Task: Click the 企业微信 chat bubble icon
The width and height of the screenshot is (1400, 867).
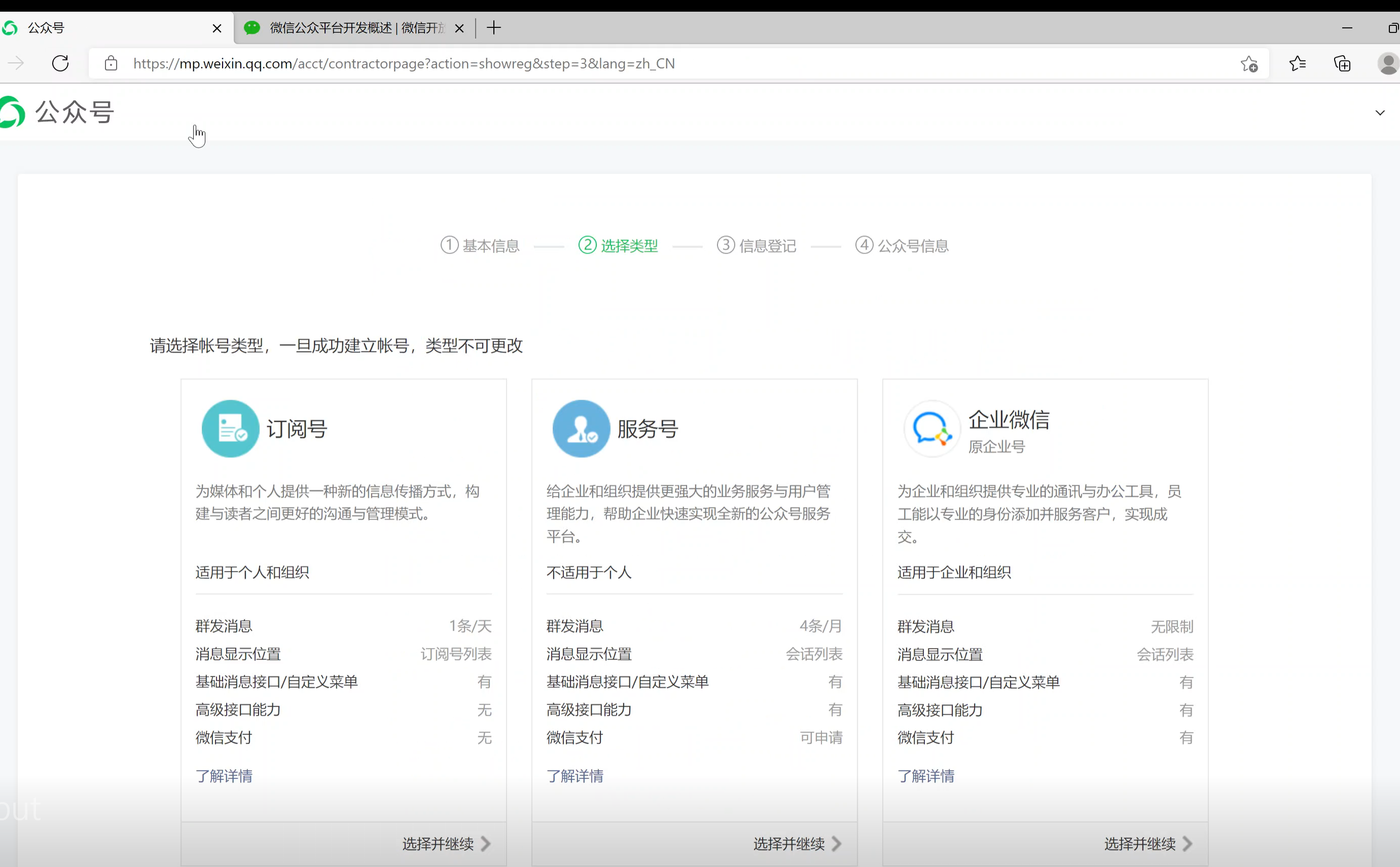Action: pyautogui.click(x=932, y=428)
